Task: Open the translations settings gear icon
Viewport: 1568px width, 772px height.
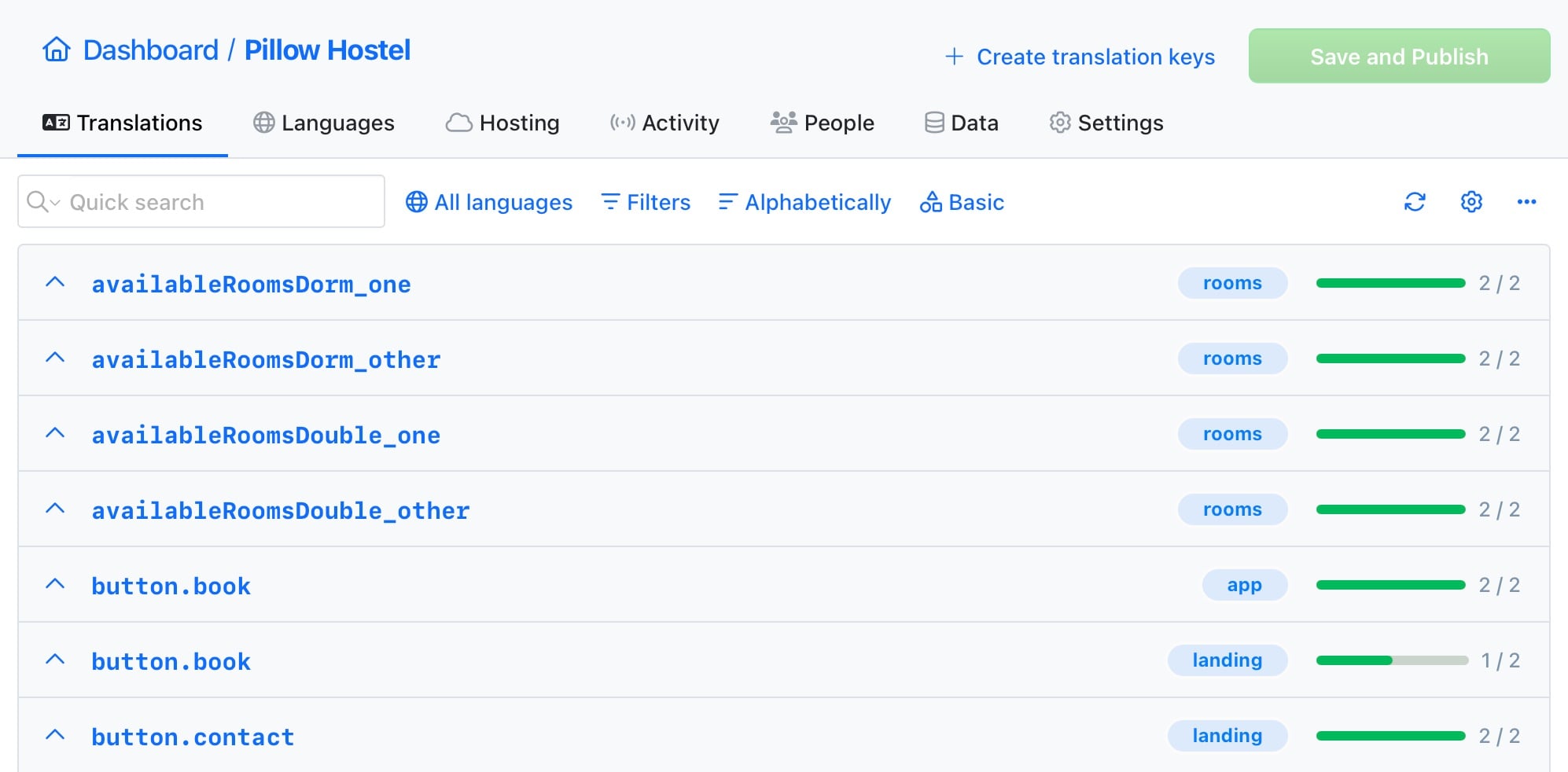Action: 1470,202
